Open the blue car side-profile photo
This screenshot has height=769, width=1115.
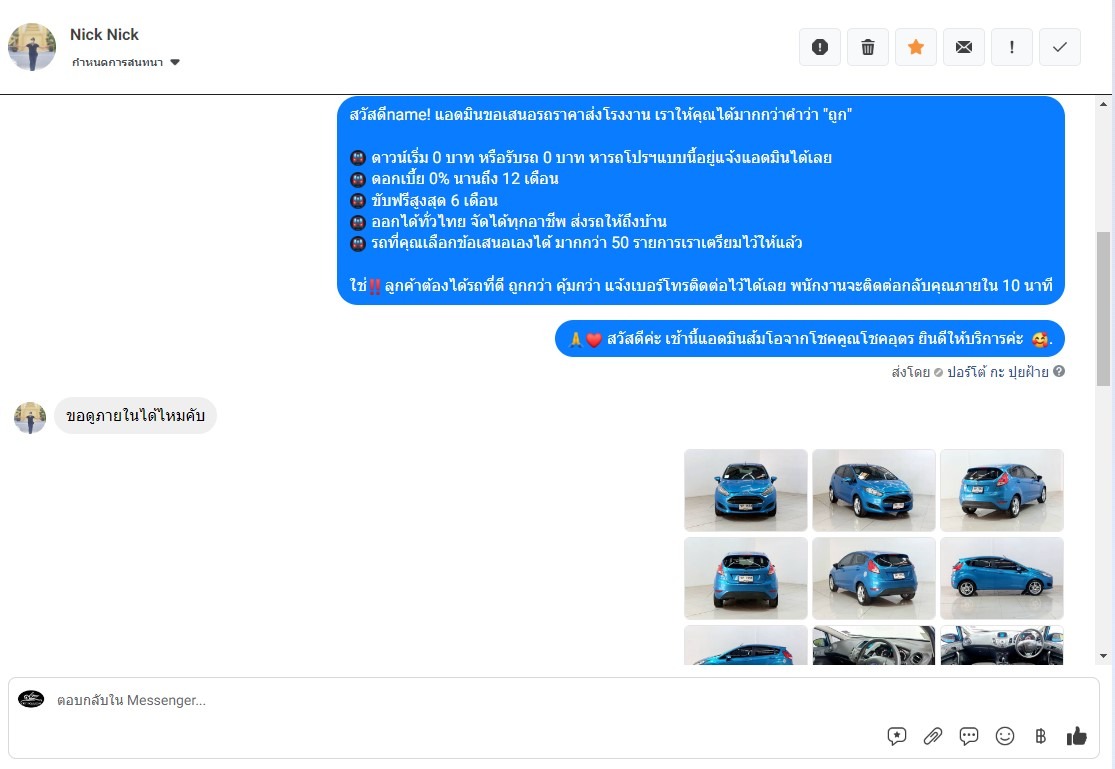coord(1002,578)
